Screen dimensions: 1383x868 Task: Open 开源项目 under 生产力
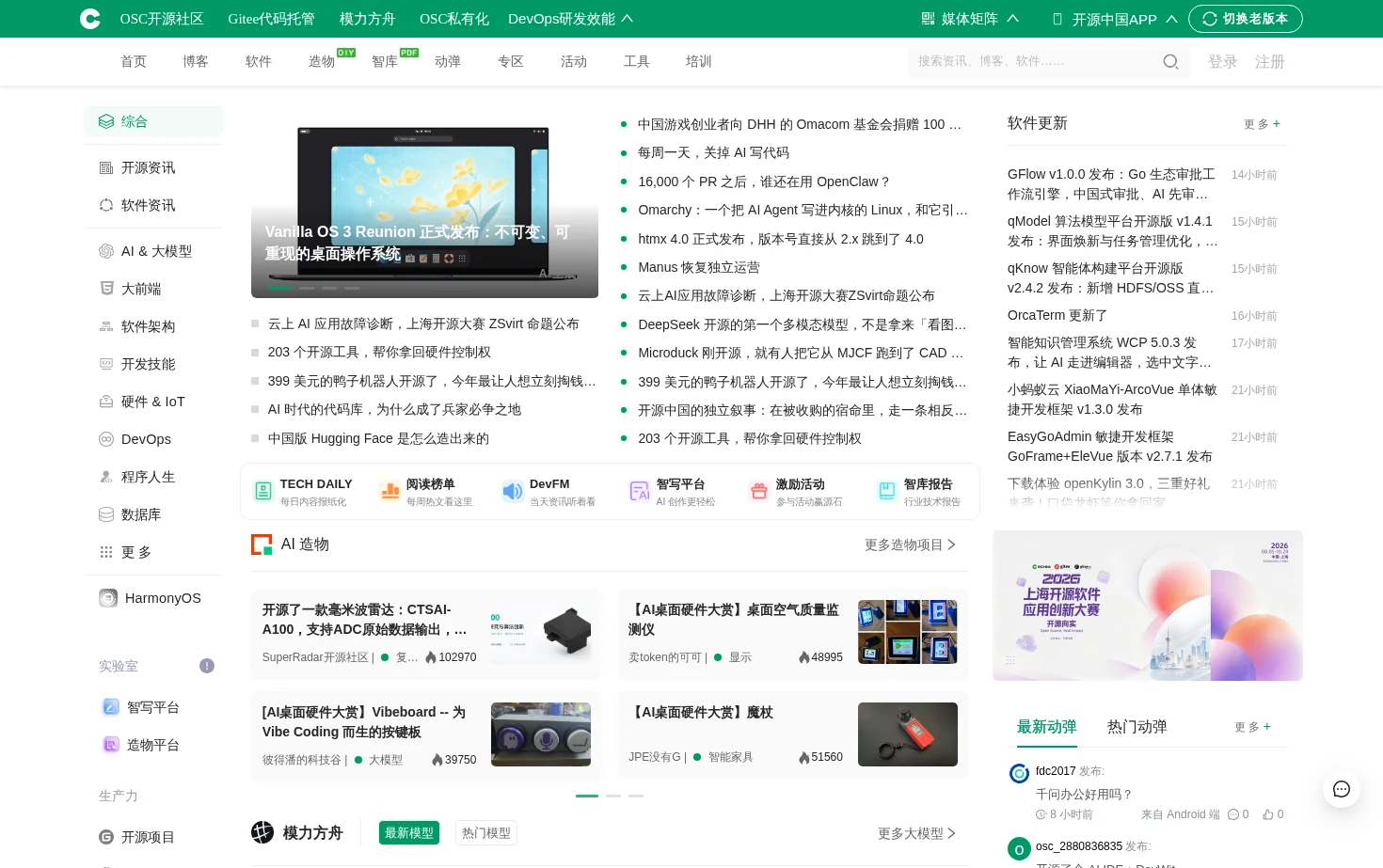pyautogui.click(x=137, y=837)
